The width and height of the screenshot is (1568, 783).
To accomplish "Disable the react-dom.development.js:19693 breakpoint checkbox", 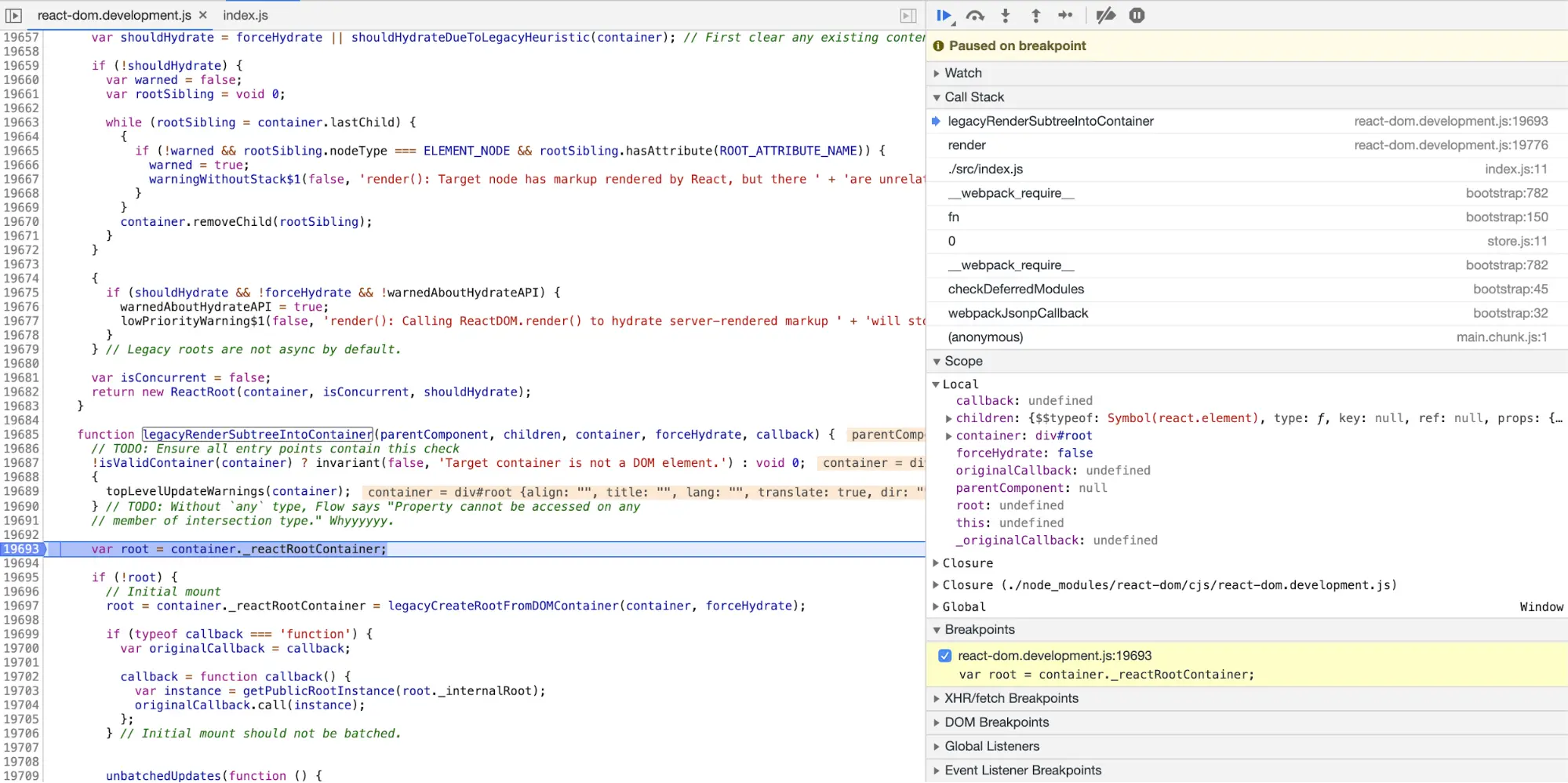I will 944,655.
